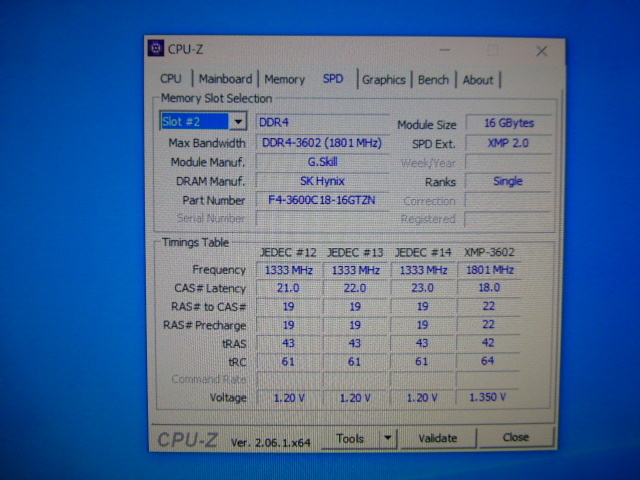Viewport: 640px width, 480px height.
Task: Click the XMP-3602 column header
Action: tap(489, 252)
